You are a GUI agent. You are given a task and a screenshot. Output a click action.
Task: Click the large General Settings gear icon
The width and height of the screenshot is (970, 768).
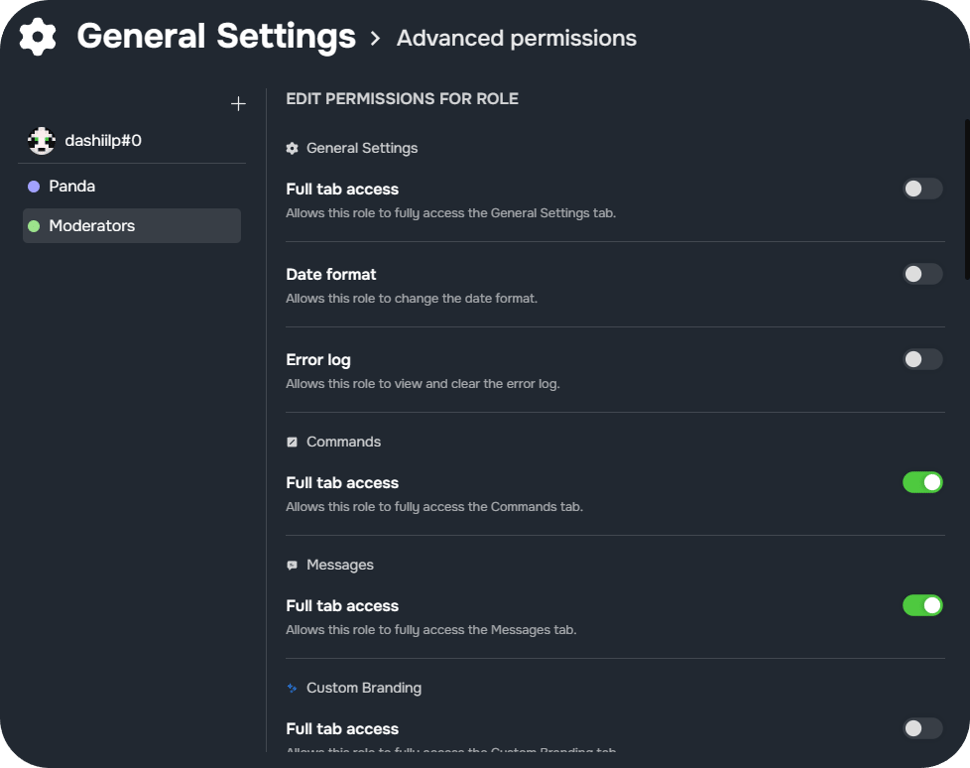pyautogui.click(x=38, y=37)
